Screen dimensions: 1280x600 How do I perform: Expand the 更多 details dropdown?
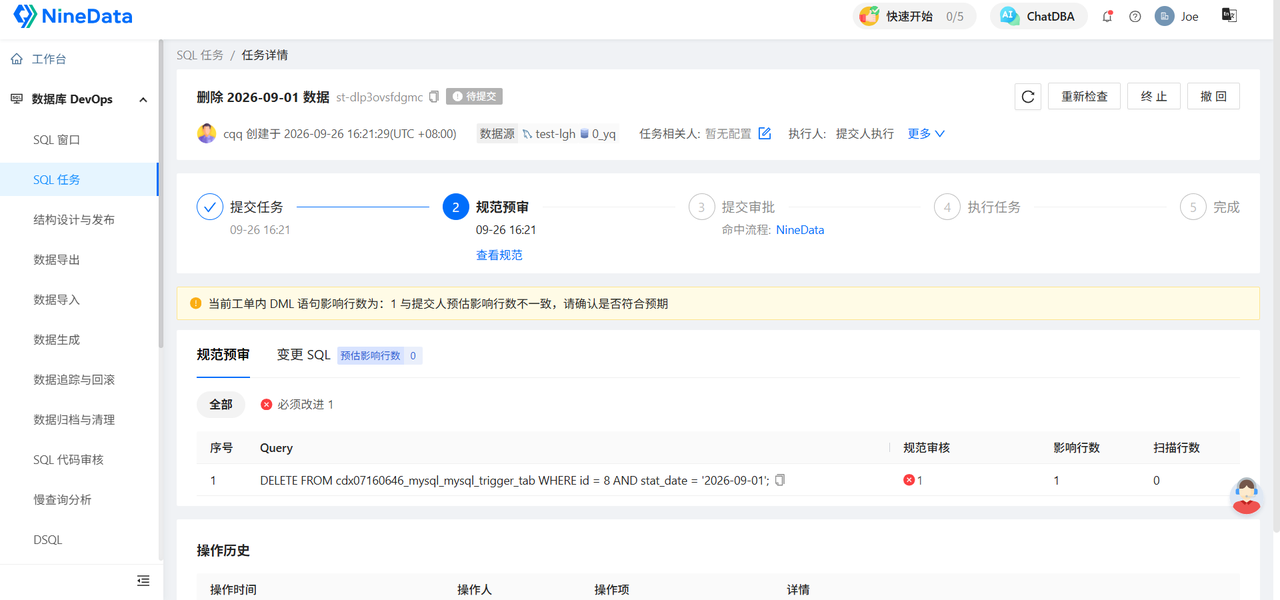click(926, 133)
